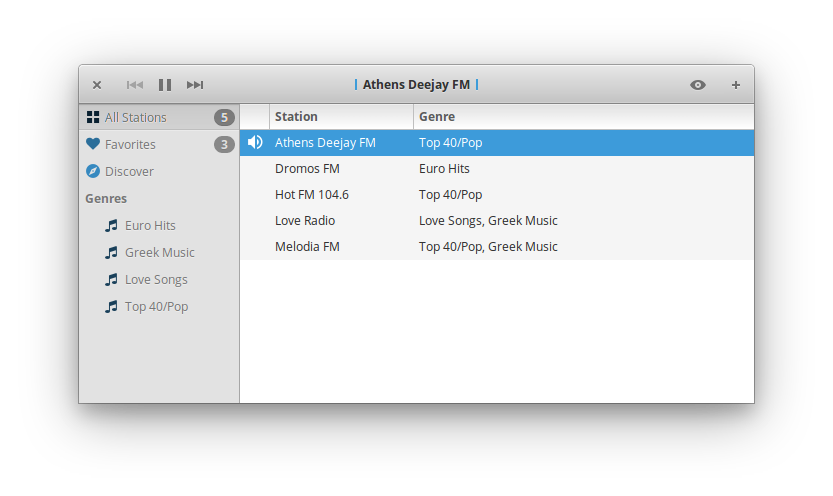Click the Euro Hits music note icon
The width and height of the screenshot is (833, 496).
click(x=111, y=226)
